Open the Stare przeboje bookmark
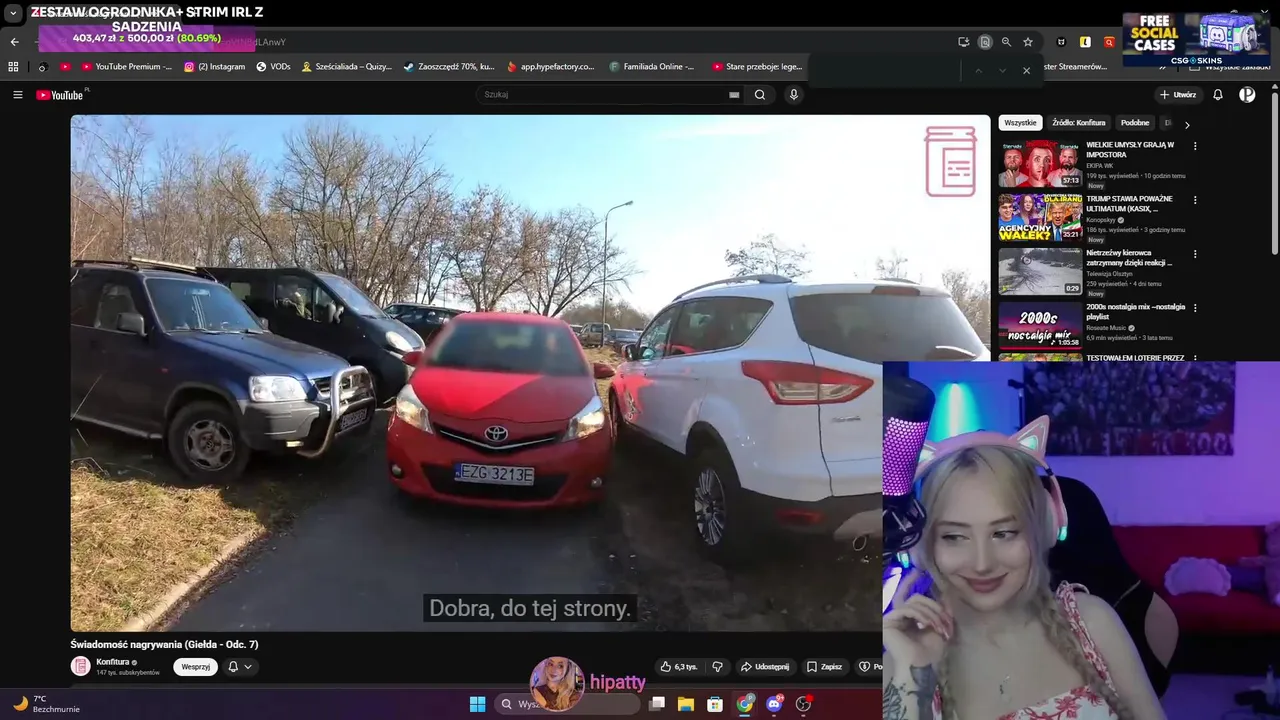Screen dimensions: 1280x720 [757, 67]
